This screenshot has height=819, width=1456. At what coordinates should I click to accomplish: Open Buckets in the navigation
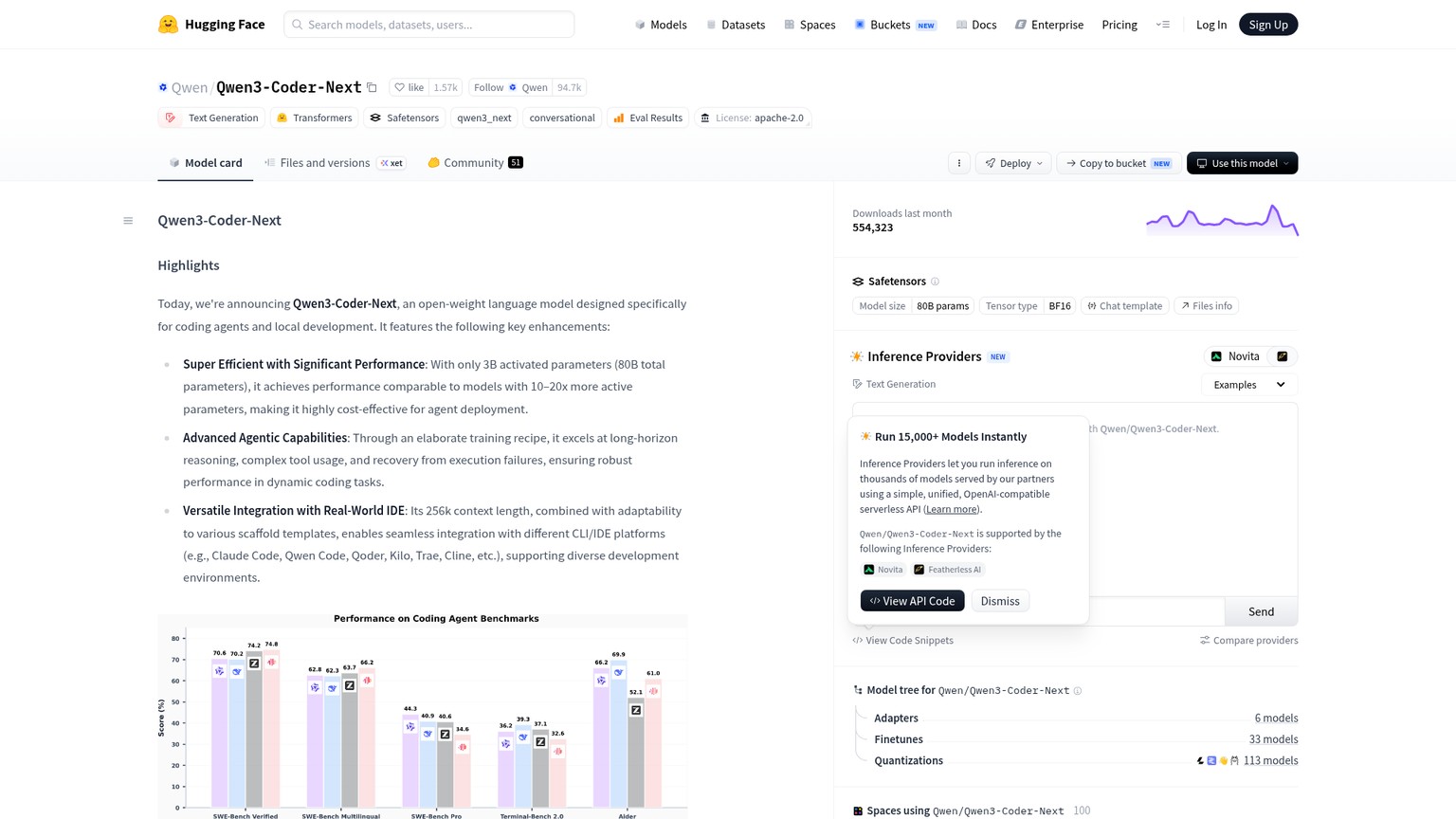click(896, 25)
